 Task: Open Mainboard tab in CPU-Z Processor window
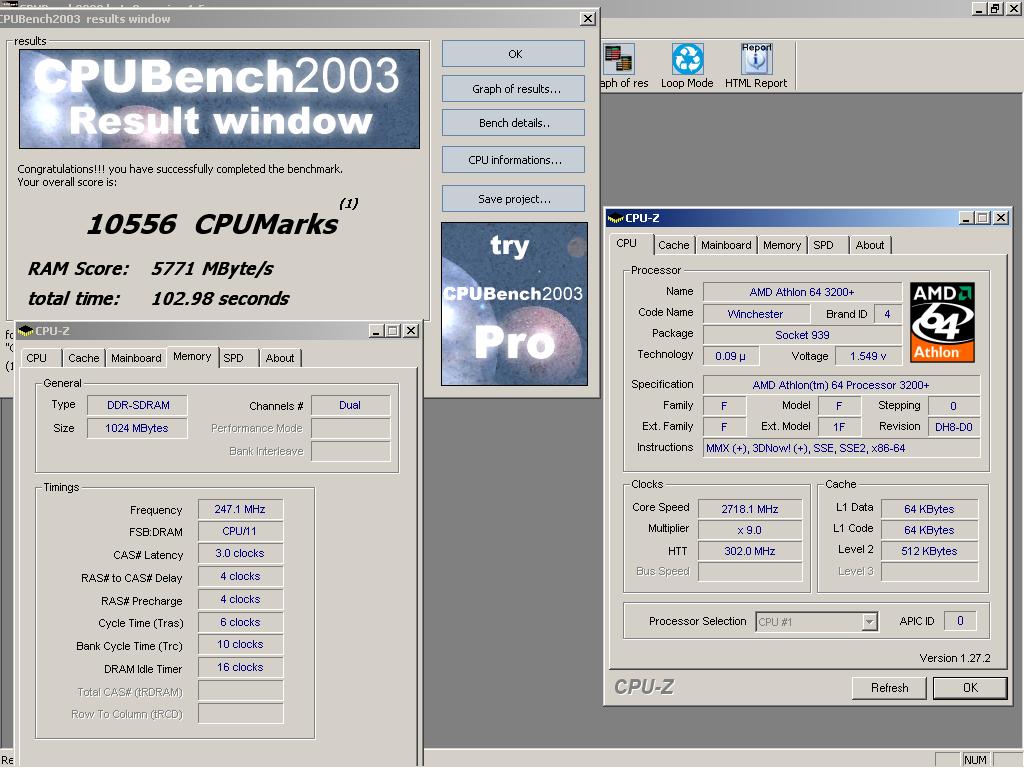(x=726, y=245)
